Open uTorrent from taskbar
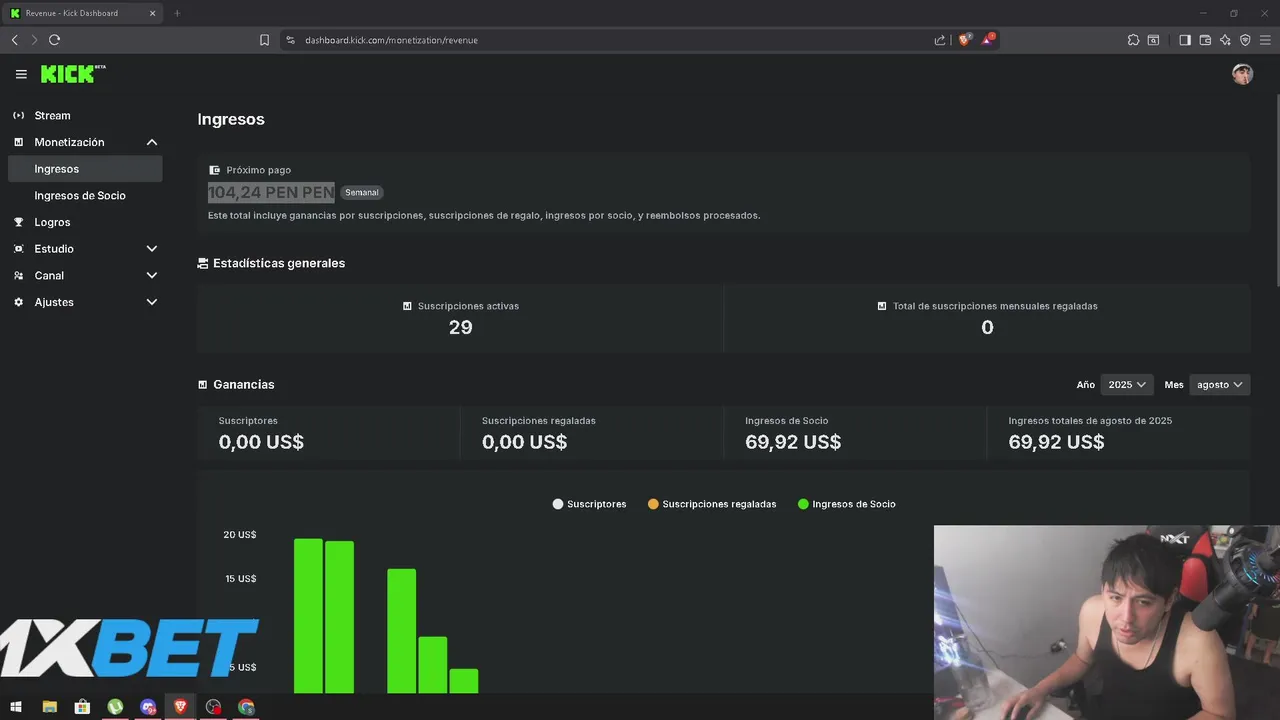1280x720 pixels. coord(115,707)
